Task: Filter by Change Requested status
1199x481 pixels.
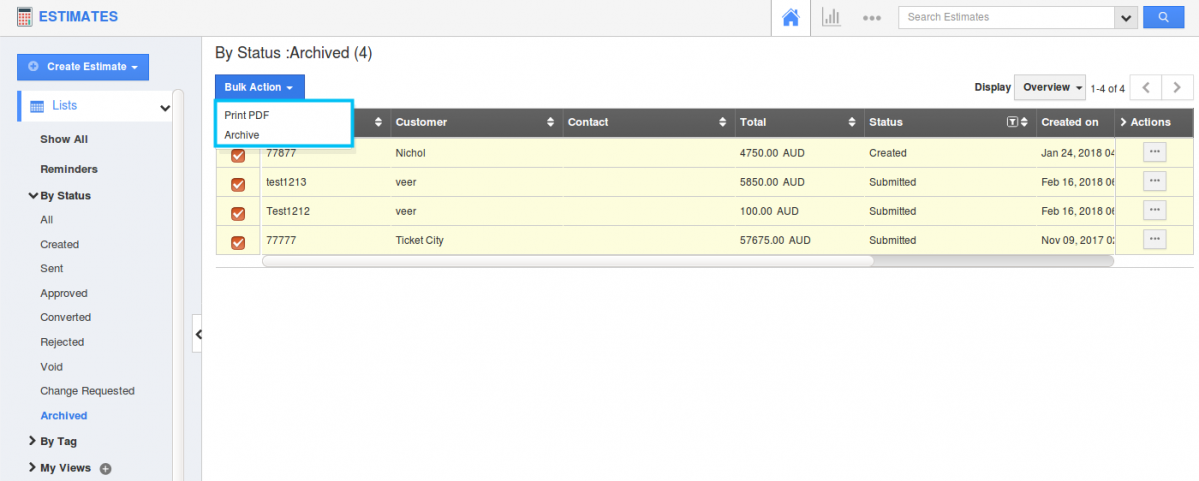Action: pos(87,391)
